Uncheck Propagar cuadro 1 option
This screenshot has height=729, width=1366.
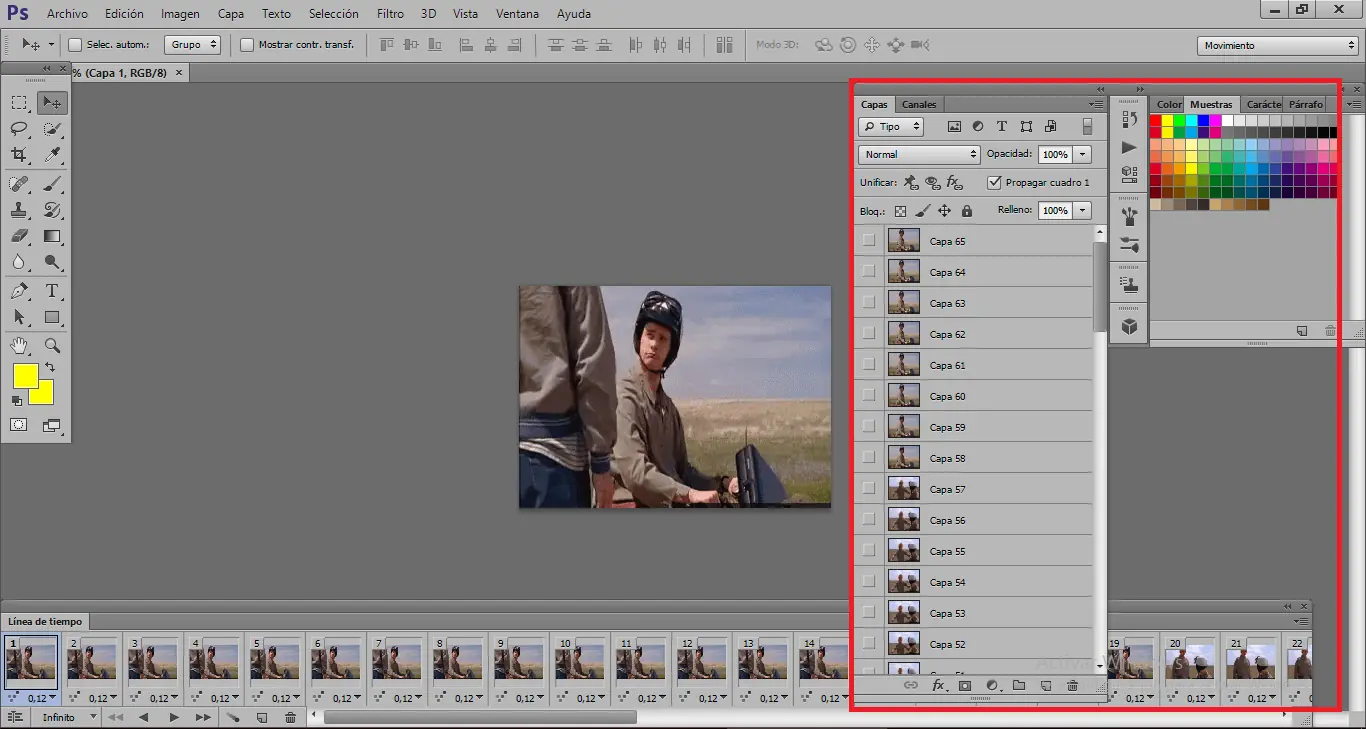(993, 183)
